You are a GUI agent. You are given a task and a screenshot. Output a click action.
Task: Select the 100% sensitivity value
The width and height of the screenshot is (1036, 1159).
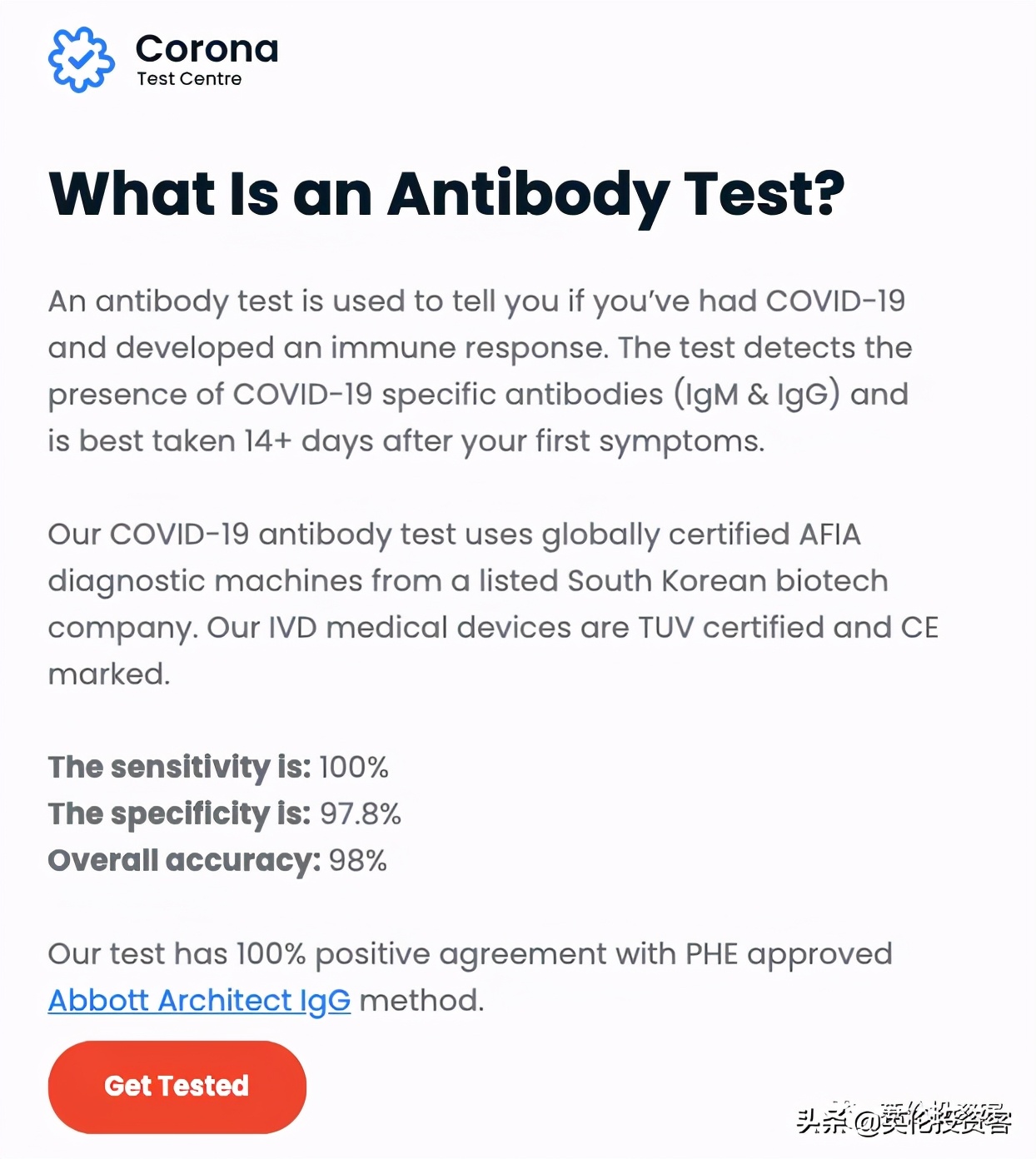[x=354, y=767]
